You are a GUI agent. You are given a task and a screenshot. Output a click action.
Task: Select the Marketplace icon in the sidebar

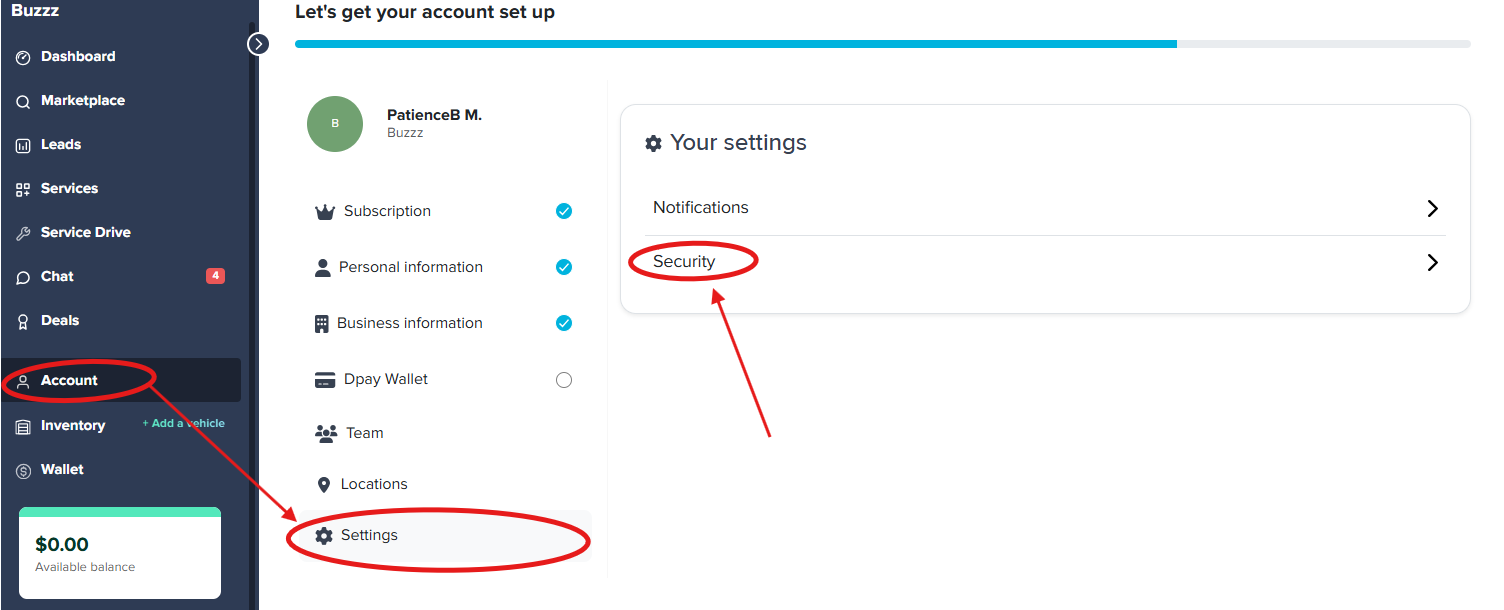[22, 100]
